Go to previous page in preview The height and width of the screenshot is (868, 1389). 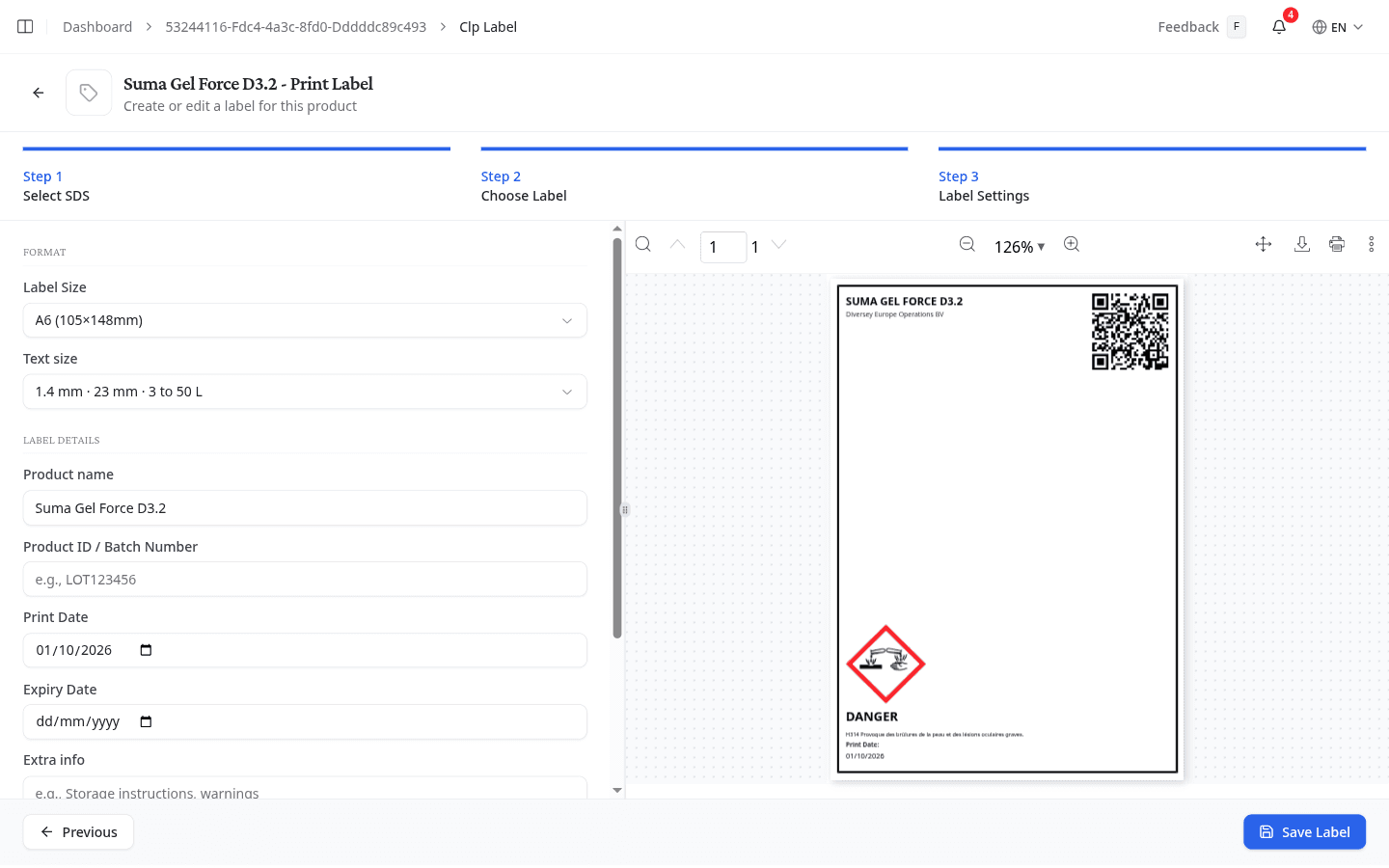[x=678, y=245]
